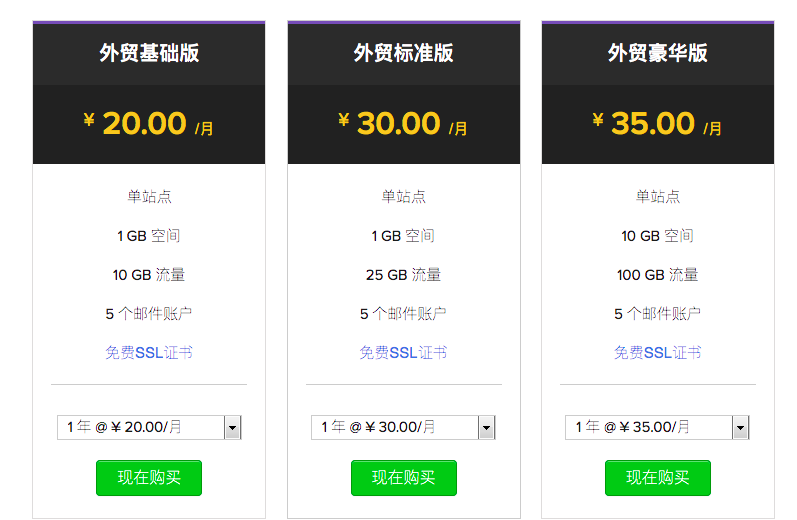Click the 100 GB 流量 feature text

658,275
